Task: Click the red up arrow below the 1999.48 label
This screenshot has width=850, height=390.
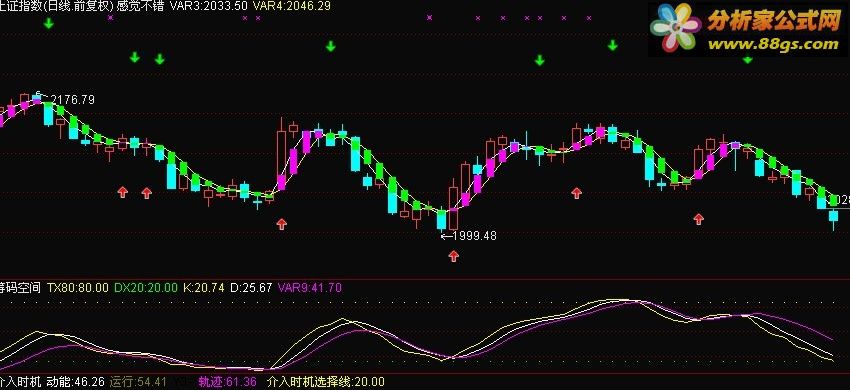Action: click(x=454, y=256)
